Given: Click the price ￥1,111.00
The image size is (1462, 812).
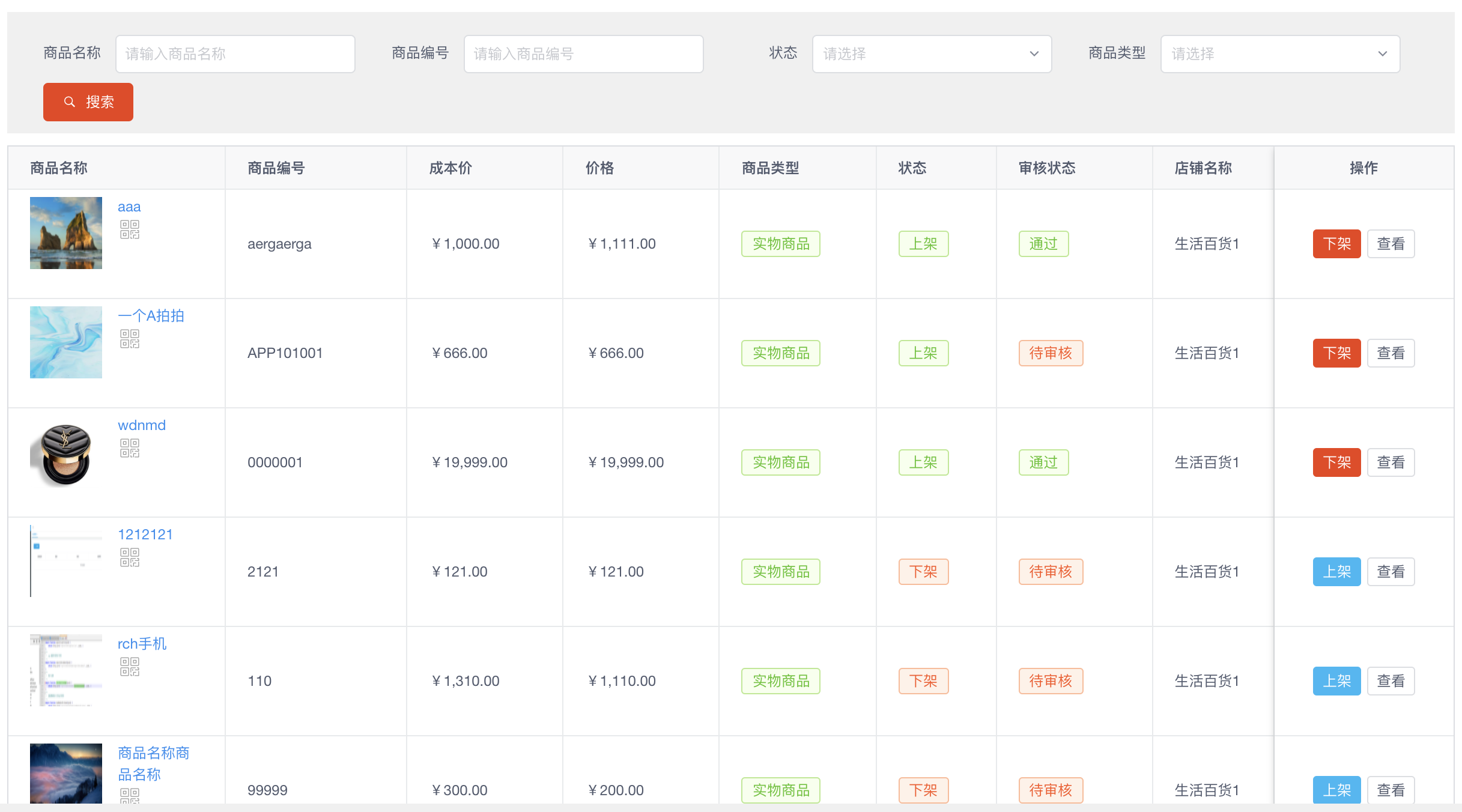Looking at the screenshot, I should pyautogui.click(x=621, y=244).
